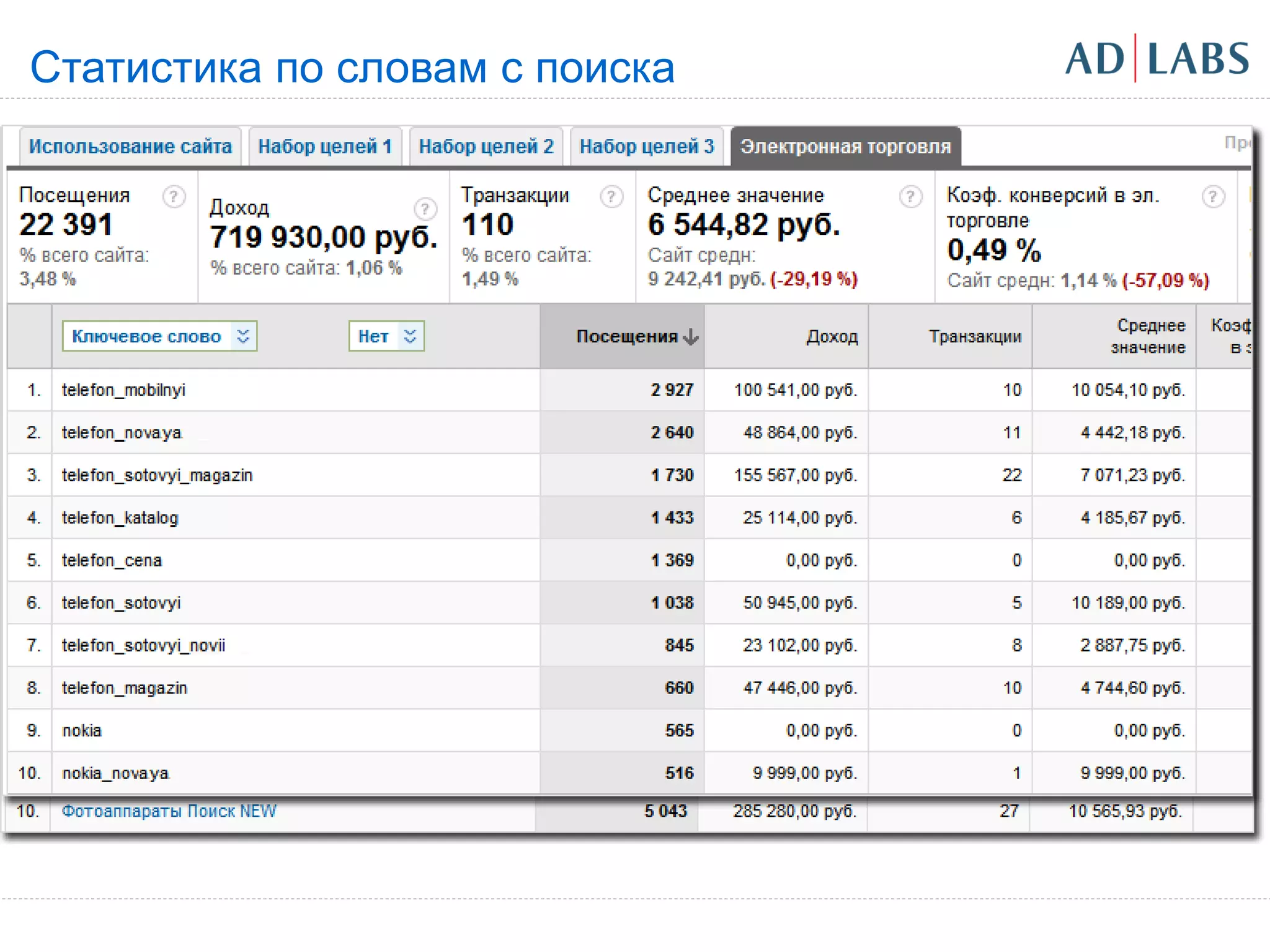Click total revenue 719 930,00 руб.
Image resolution: width=1270 pixels, height=952 pixels.
(324, 237)
